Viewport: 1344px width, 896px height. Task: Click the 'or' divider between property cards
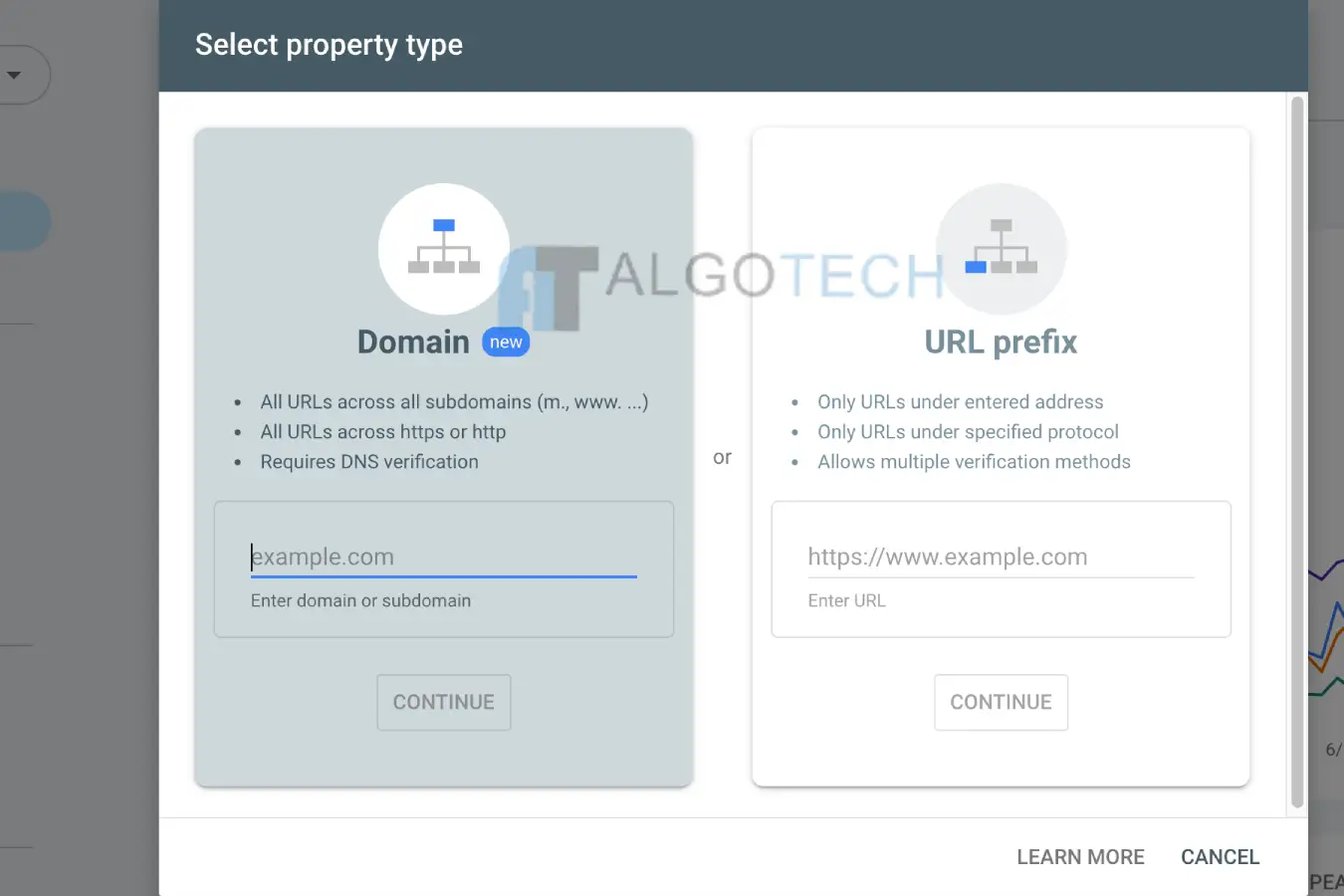[x=722, y=457]
